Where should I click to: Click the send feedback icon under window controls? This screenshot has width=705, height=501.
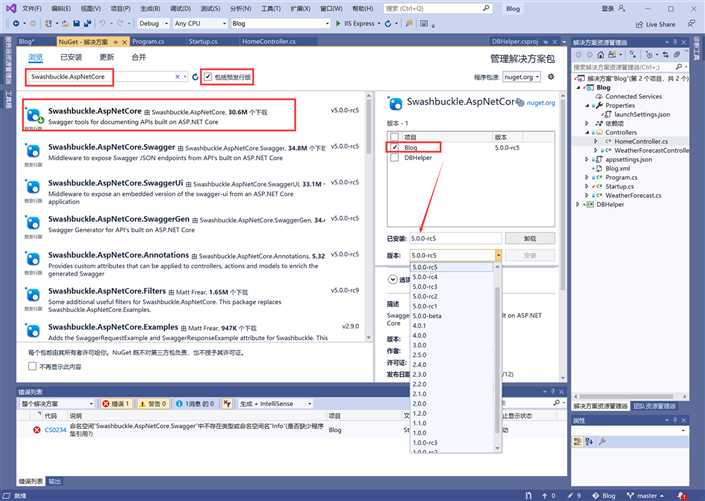coord(692,23)
